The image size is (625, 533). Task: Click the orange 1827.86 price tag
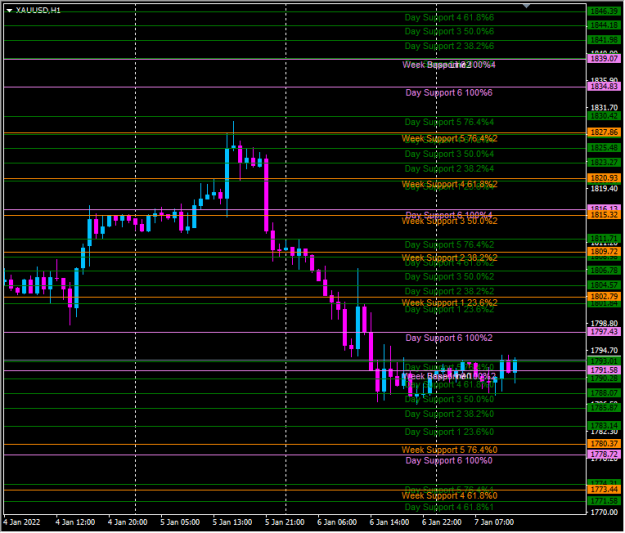pos(604,132)
